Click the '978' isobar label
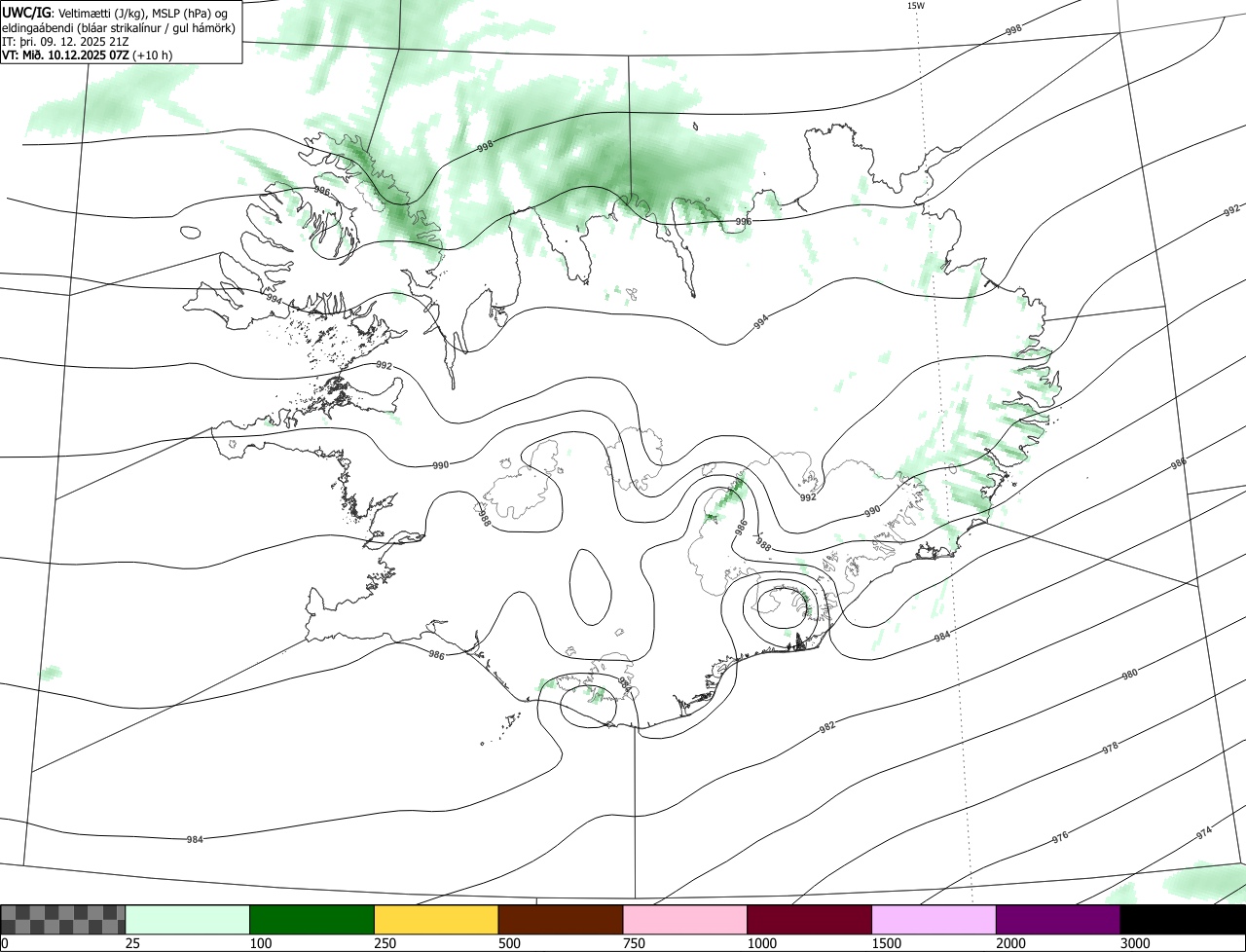This screenshot has width=1246, height=952. (x=1110, y=748)
